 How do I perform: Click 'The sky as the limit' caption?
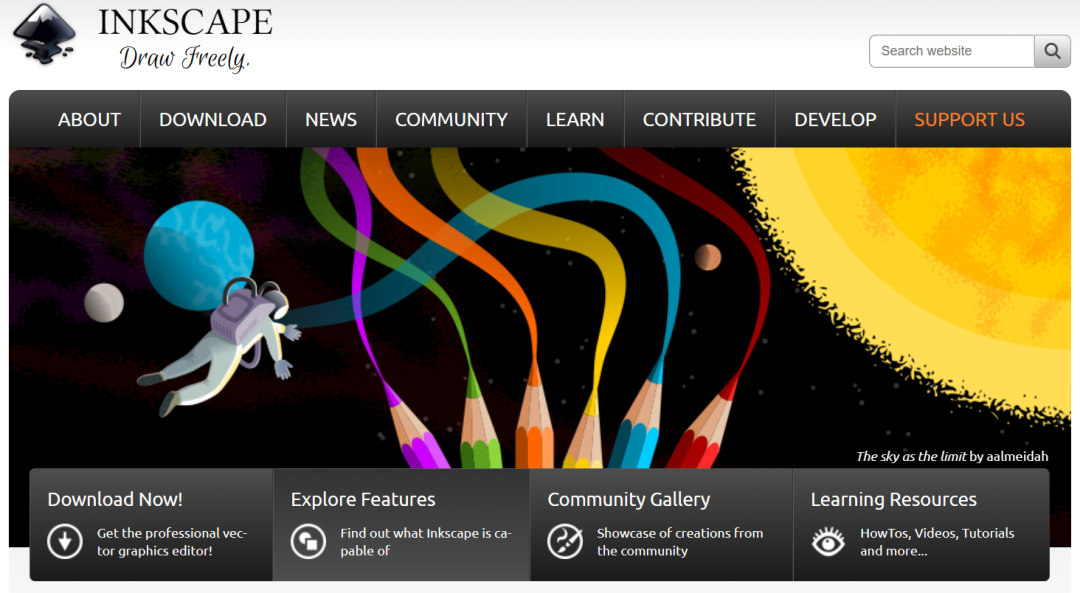[911, 456]
